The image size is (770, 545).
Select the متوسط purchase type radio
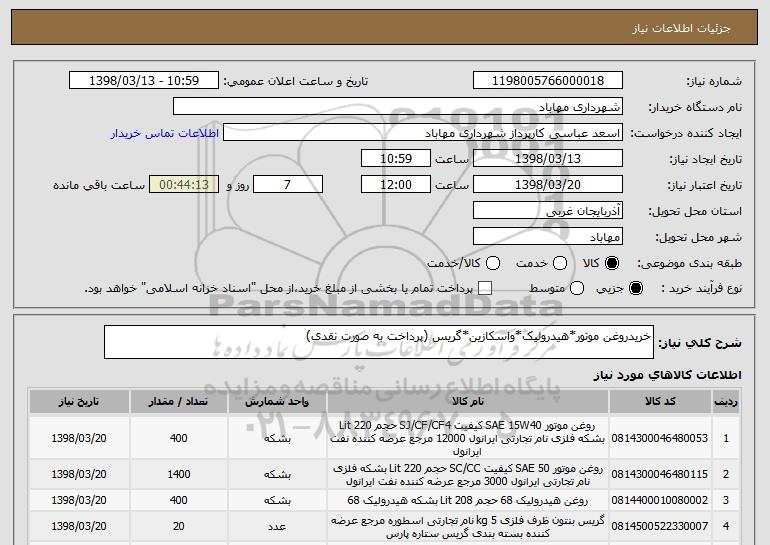click(x=577, y=288)
